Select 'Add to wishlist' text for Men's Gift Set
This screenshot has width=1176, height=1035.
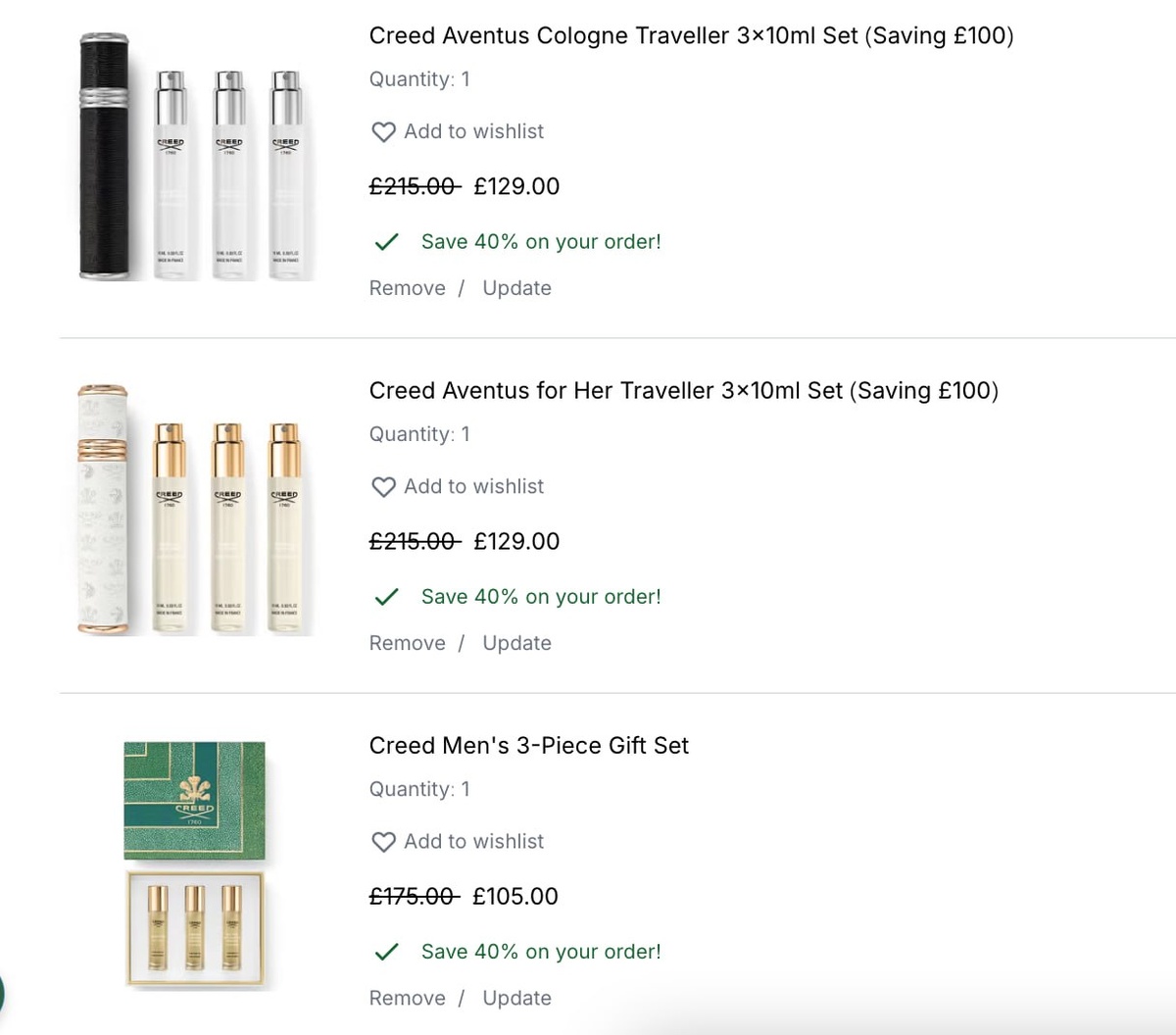click(x=473, y=841)
